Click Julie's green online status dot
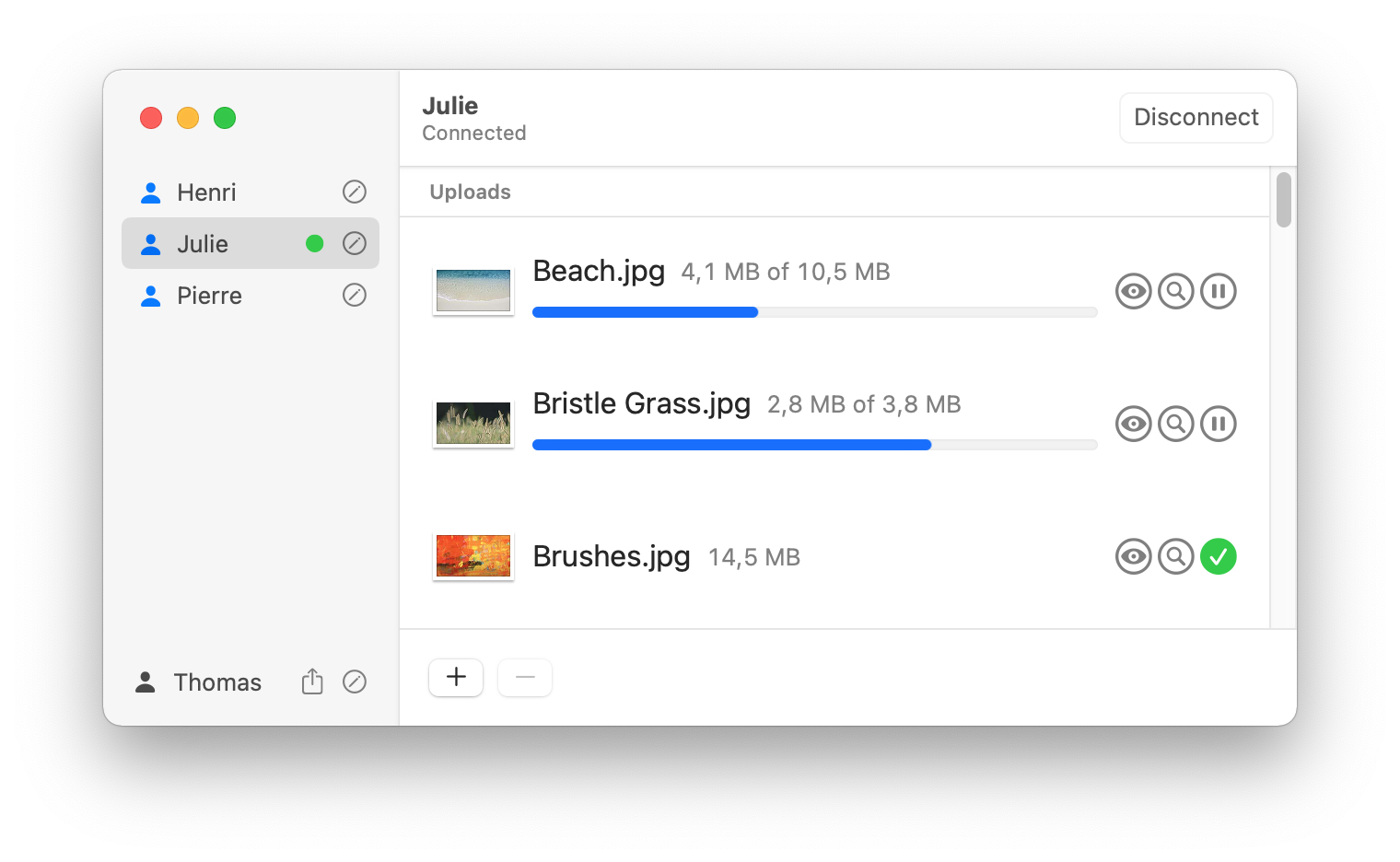Image resolution: width=1400 pixels, height=862 pixels. [x=314, y=243]
